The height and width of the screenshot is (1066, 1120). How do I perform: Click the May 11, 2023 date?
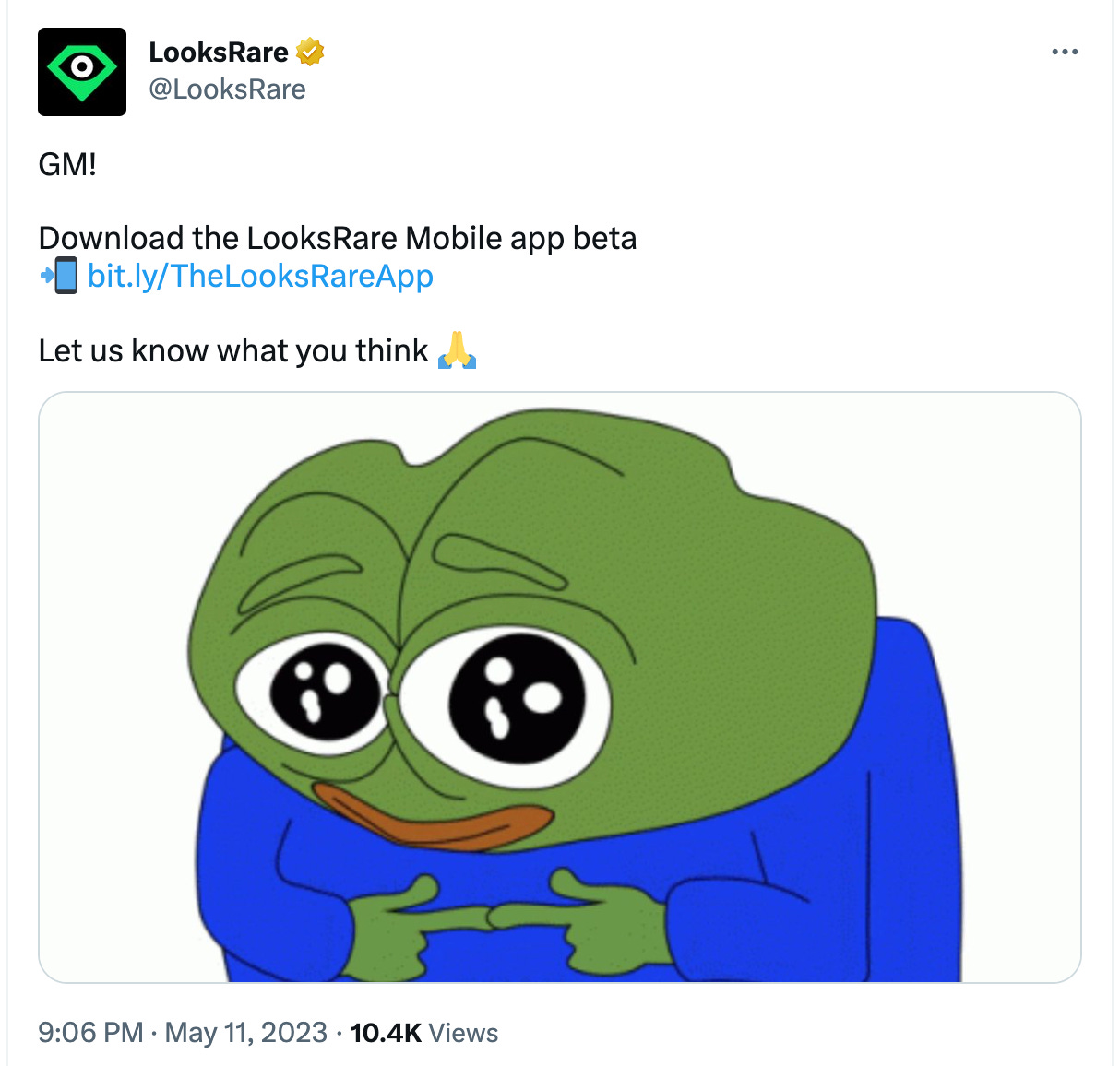click(246, 1032)
